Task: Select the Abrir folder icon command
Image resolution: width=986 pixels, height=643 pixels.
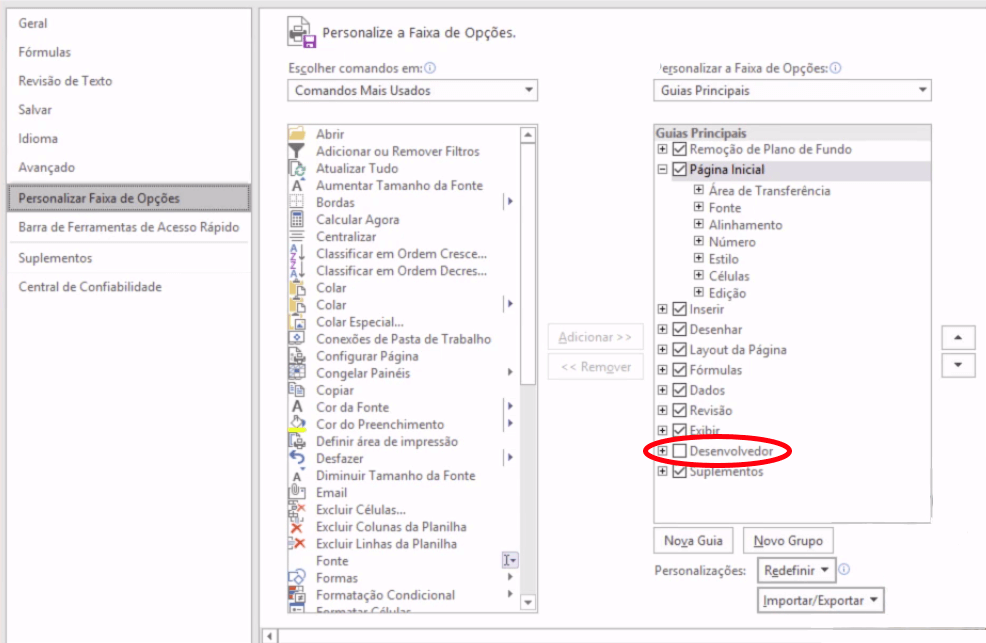Action: (297, 134)
